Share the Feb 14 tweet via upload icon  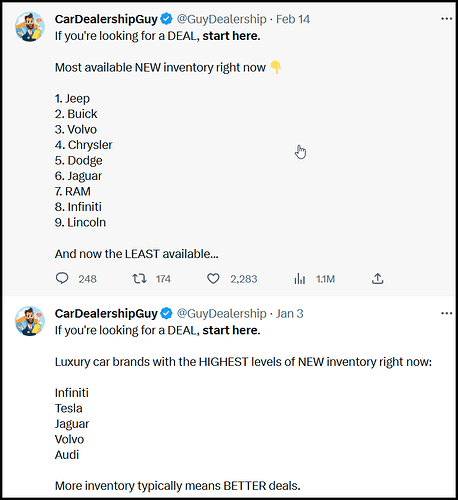[377, 278]
